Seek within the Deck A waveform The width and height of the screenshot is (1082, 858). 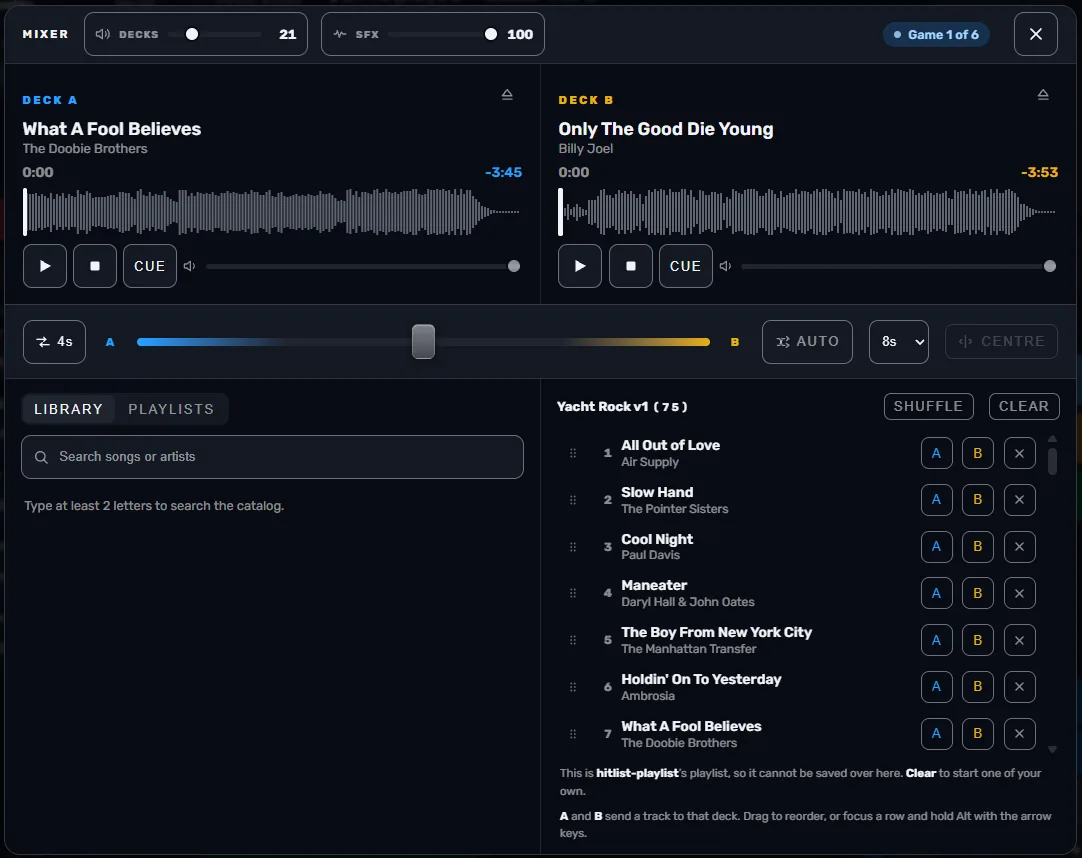[x=272, y=211]
